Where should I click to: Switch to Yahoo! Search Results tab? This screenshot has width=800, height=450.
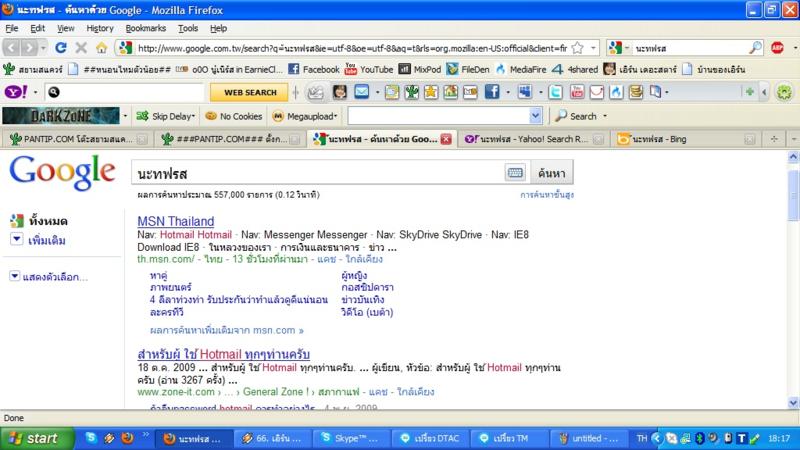pos(534,139)
